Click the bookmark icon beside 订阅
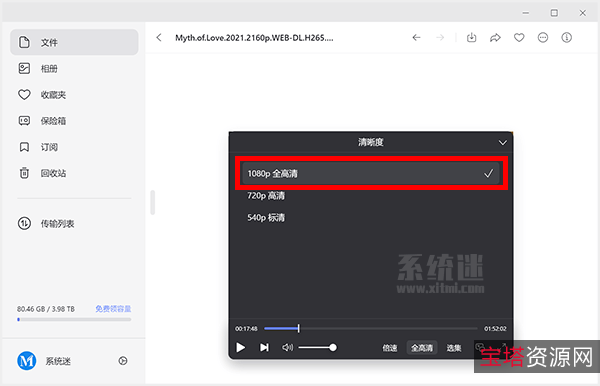 tap(24, 147)
